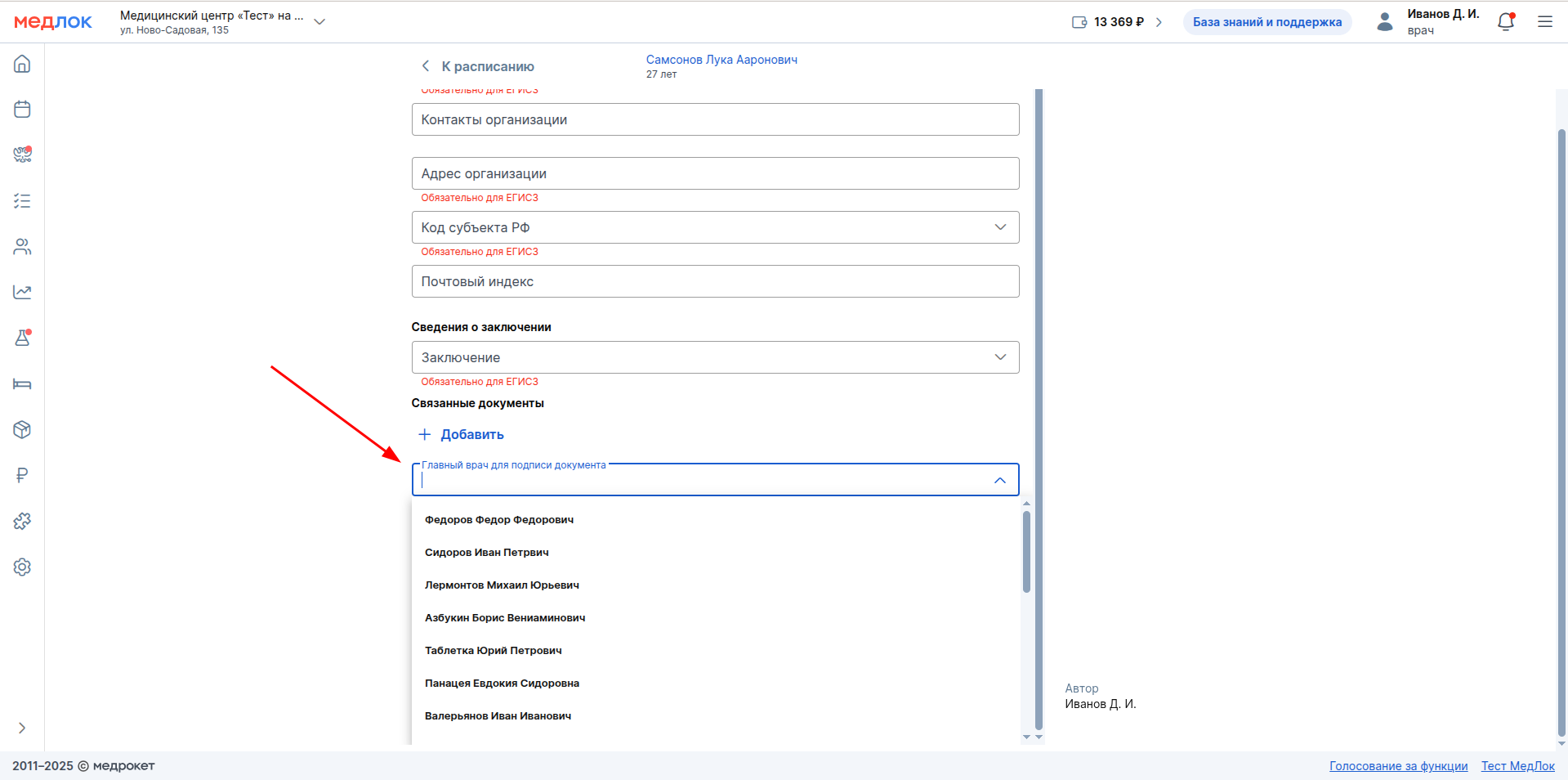Open the patients people icon
This screenshot has width=1568, height=780.
coord(22,247)
